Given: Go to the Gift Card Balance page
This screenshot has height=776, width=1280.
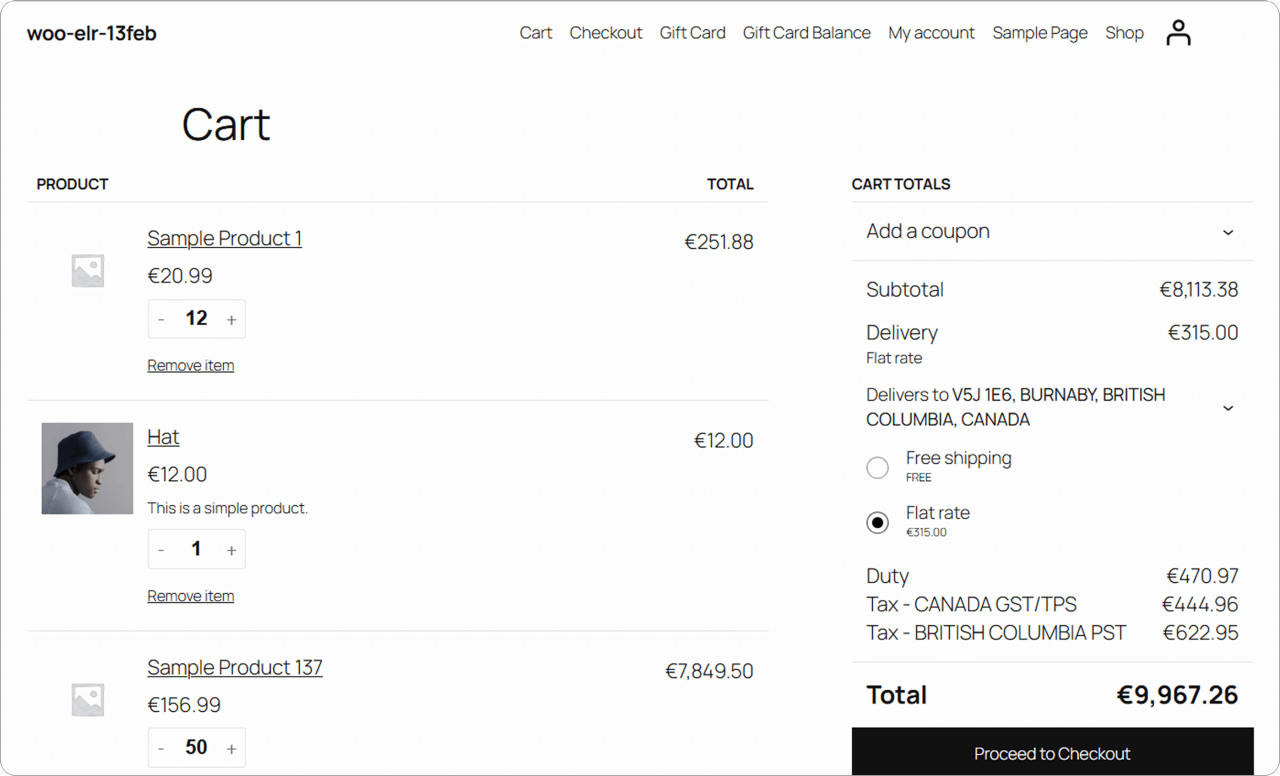Looking at the screenshot, I should pos(806,32).
